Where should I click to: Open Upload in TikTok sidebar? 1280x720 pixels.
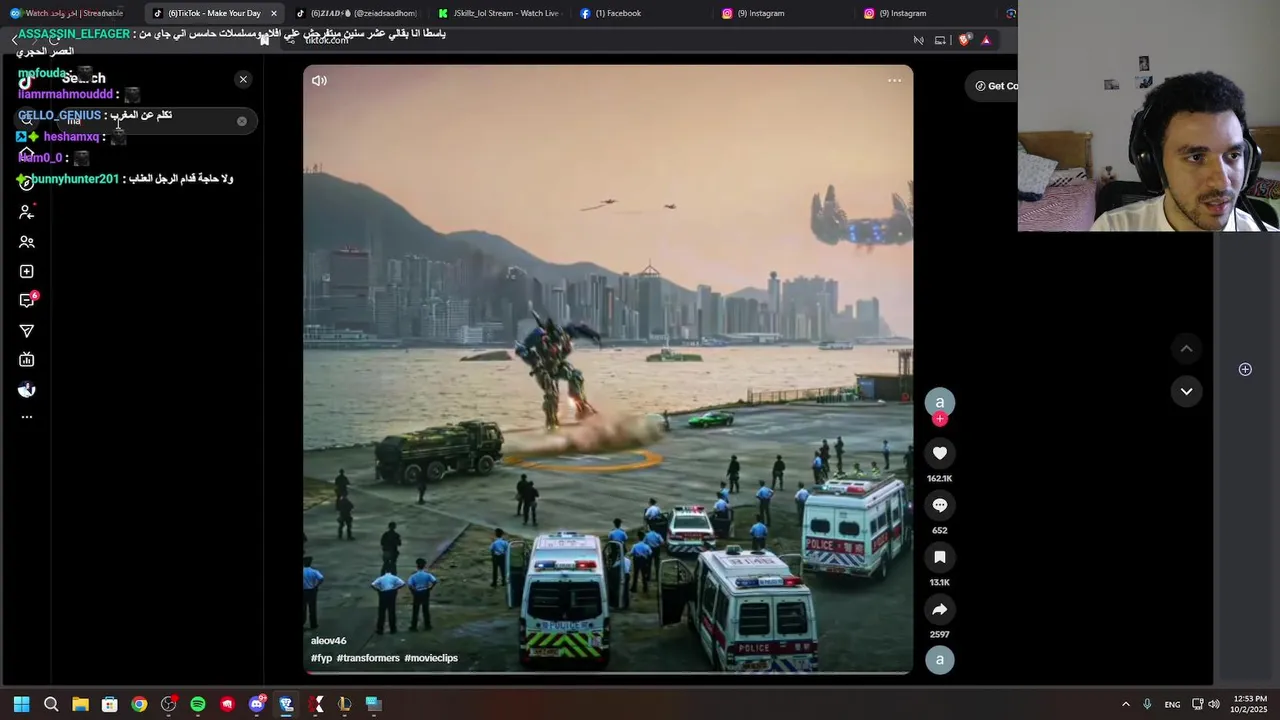pyautogui.click(x=27, y=271)
